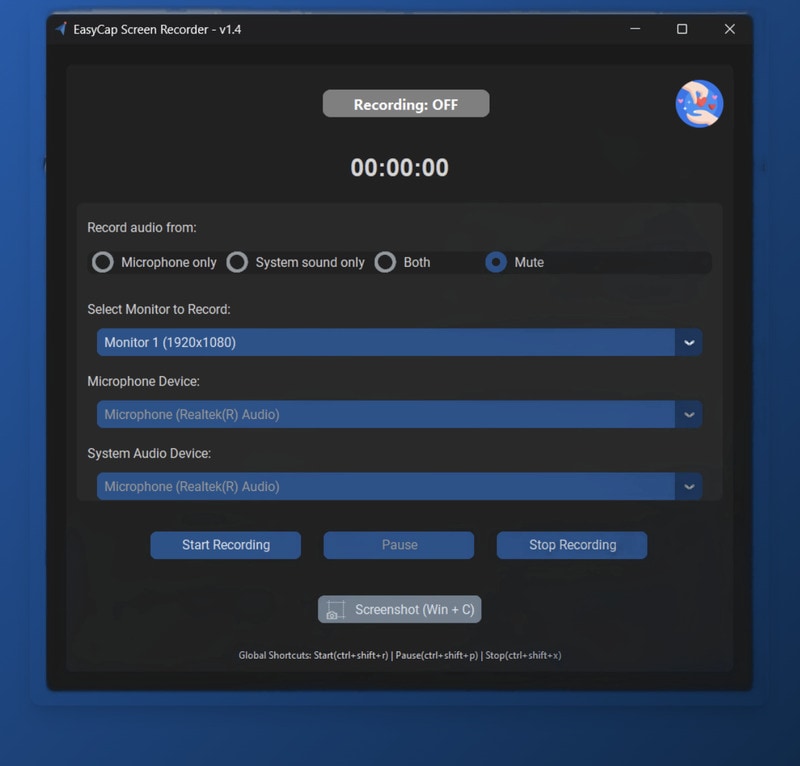The image size is (800, 766).
Task: Open the heart-in-hands donate icon
Action: [x=699, y=104]
